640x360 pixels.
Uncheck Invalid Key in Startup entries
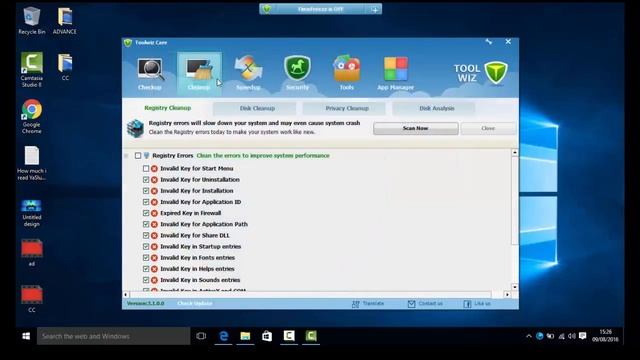pos(146,247)
